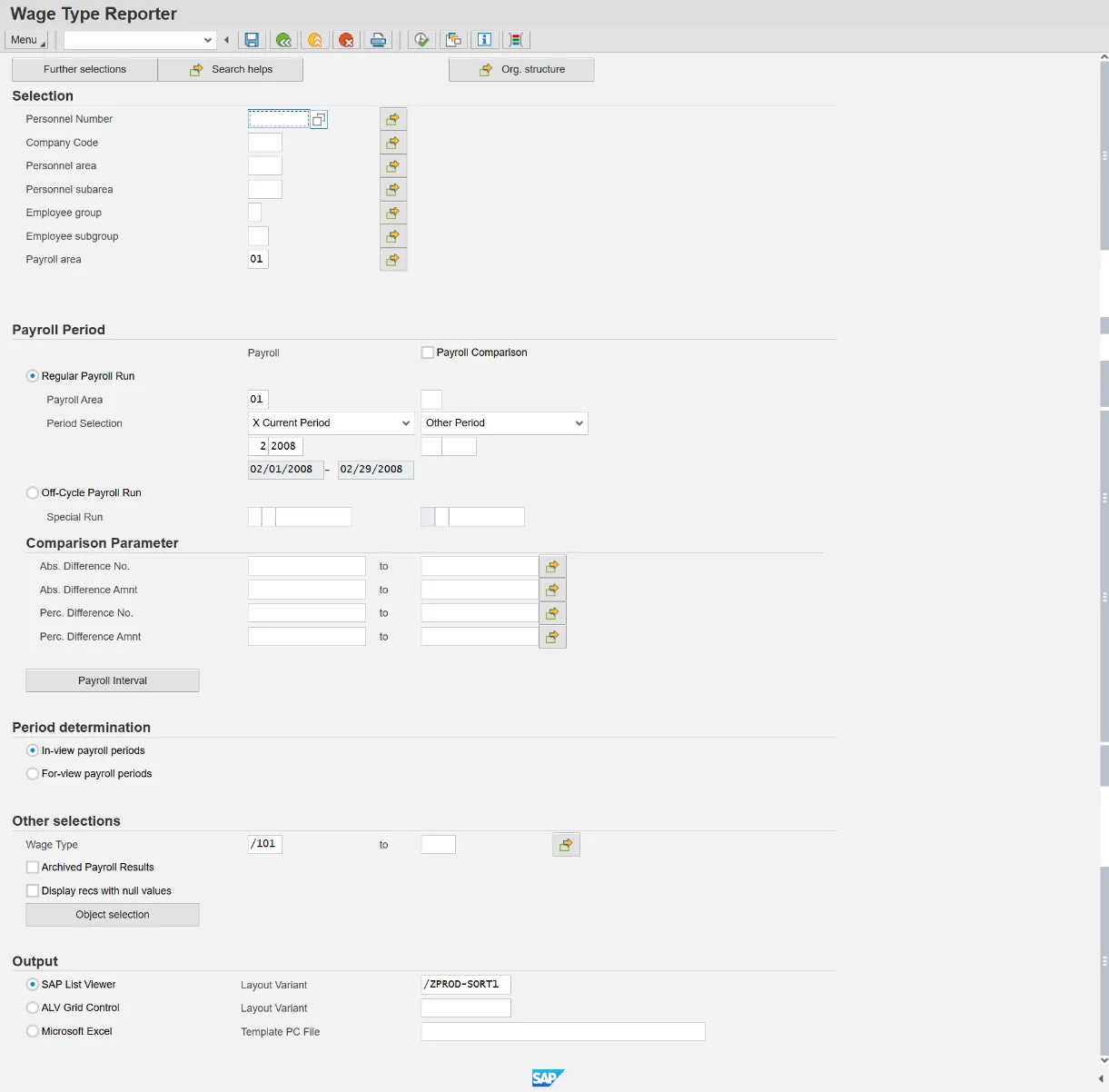Click the Further selections button
The width and height of the screenshot is (1109, 1092).
[84, 70]
